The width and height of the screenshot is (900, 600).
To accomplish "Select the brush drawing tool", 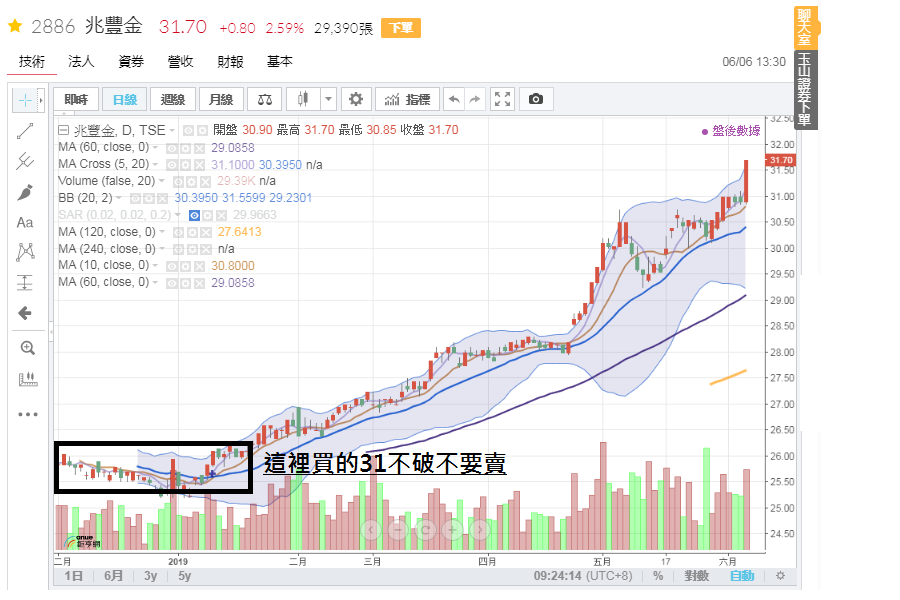I will 25,192.
